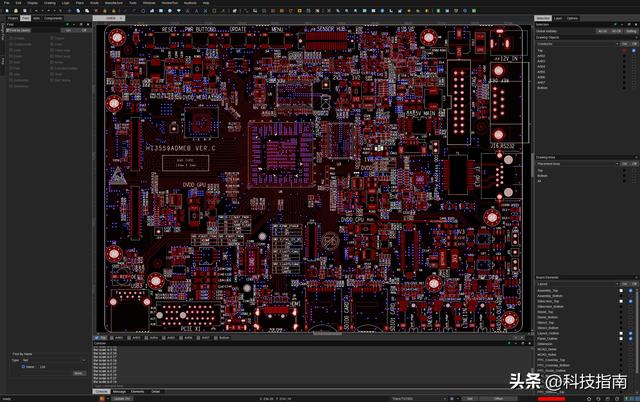Image resolution: width=640 pixels, height=402 pixels.
Task: Click the Name input field in Find By Name
Action: (x=60, y=367)
